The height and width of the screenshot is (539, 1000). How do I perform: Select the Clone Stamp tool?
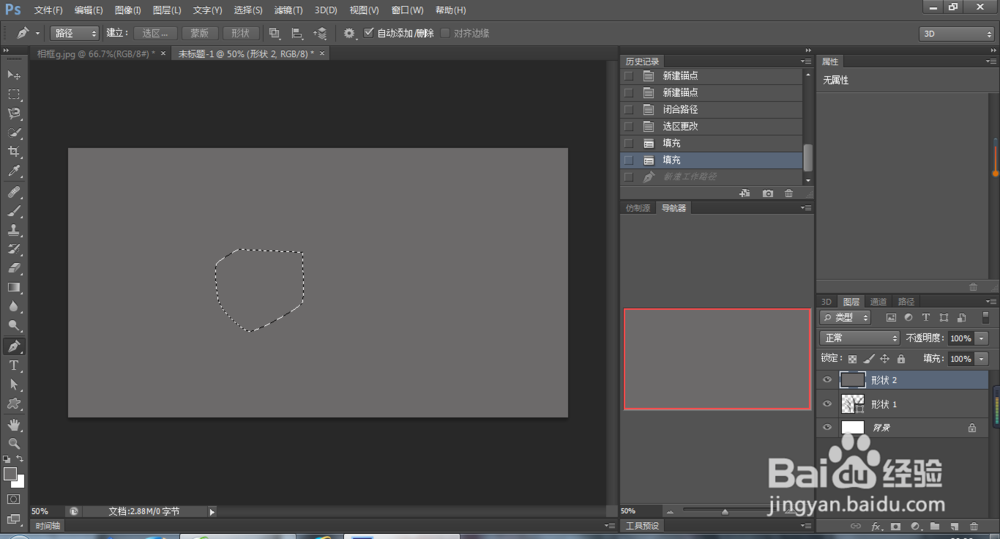pos(13,230)
